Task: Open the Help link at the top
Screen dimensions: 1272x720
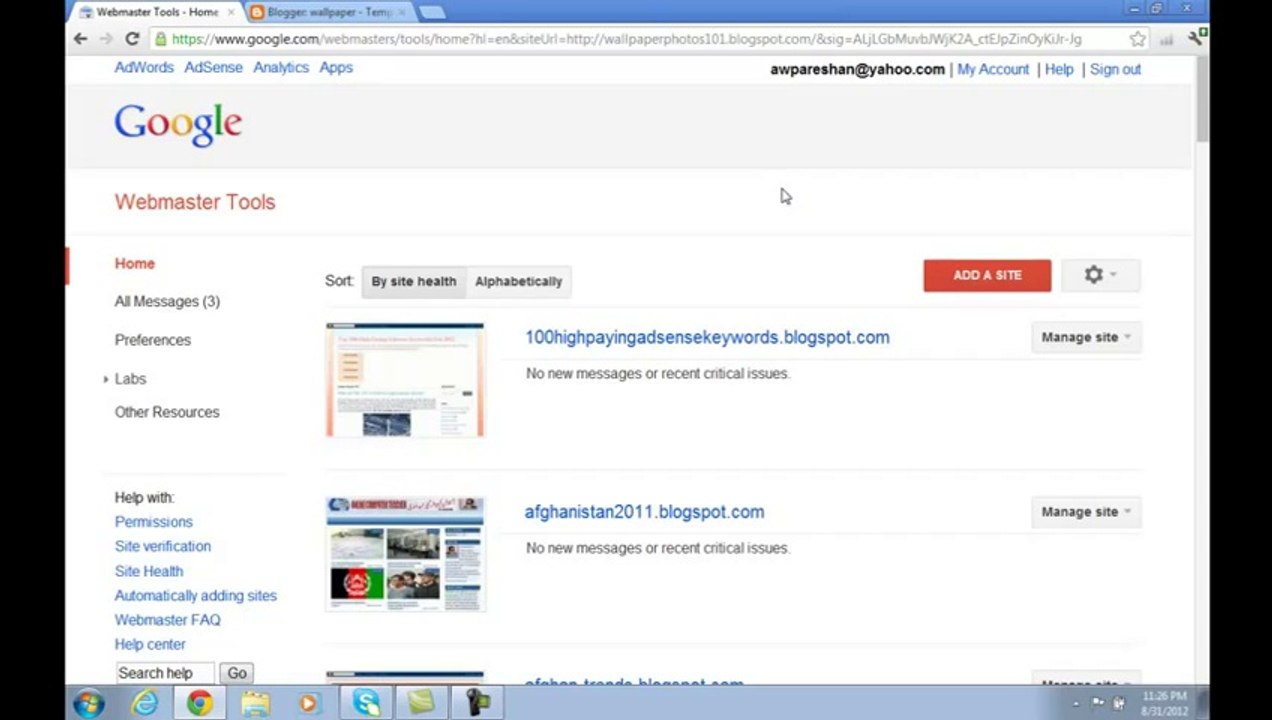Action: pyautogui.click(x=1059, y=69)
